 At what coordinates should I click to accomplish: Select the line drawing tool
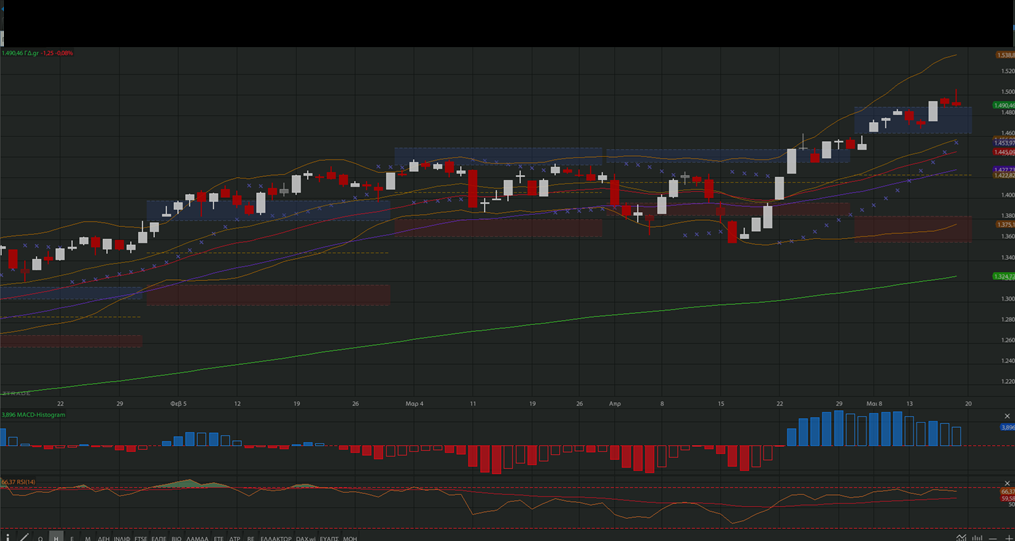pos(24,537)
